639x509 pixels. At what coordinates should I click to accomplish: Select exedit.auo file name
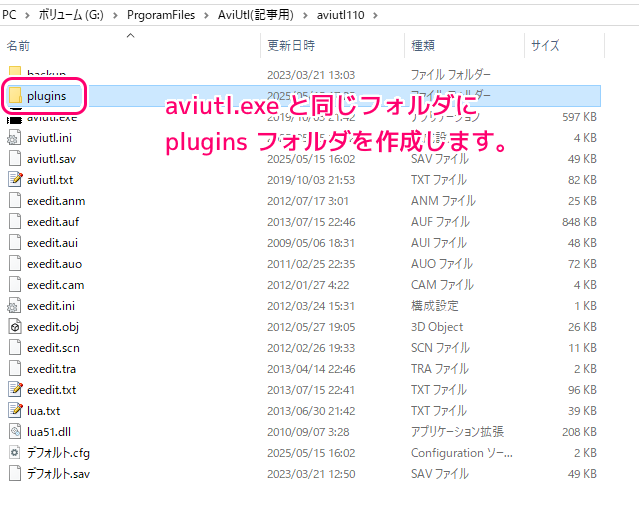55,264
